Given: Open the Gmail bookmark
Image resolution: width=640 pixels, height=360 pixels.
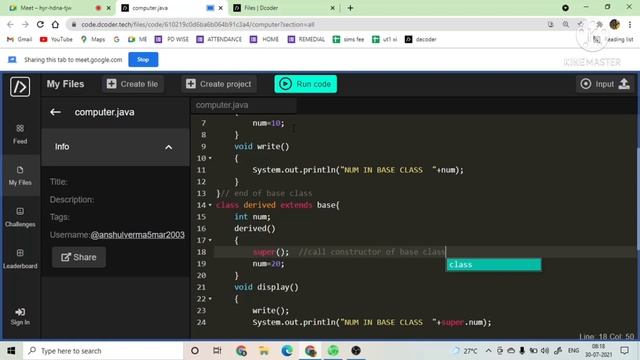Looking at the screenshot, I should tap(20, 39).
